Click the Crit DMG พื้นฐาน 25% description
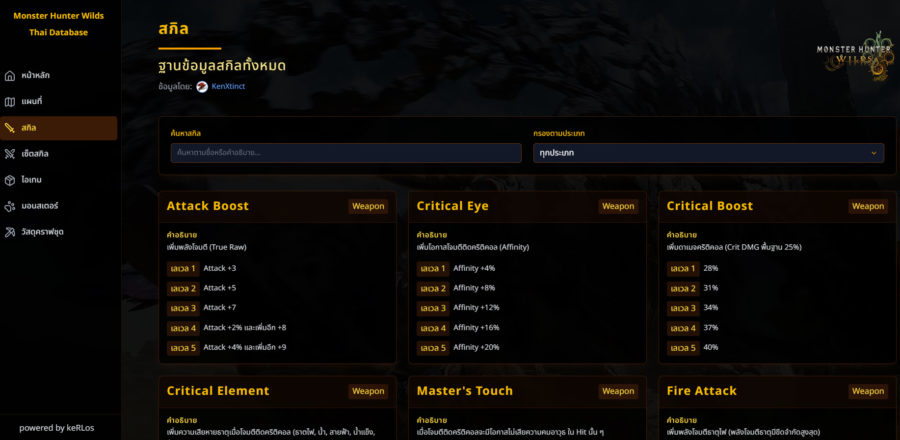Image resolution: width=900 pixels, height=440 pixels. (x=734, y=247)
